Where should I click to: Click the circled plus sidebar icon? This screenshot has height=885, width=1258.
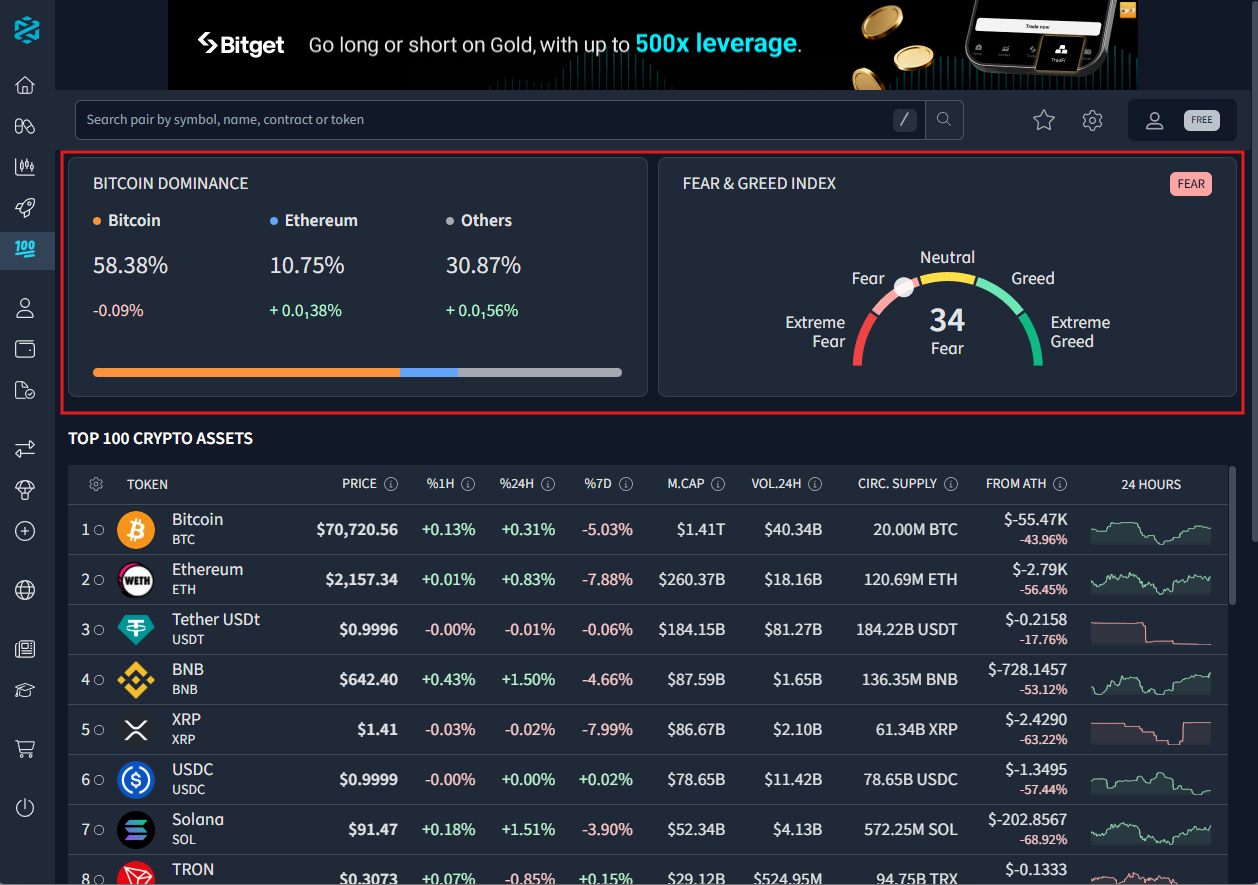[x=26, y=531]
